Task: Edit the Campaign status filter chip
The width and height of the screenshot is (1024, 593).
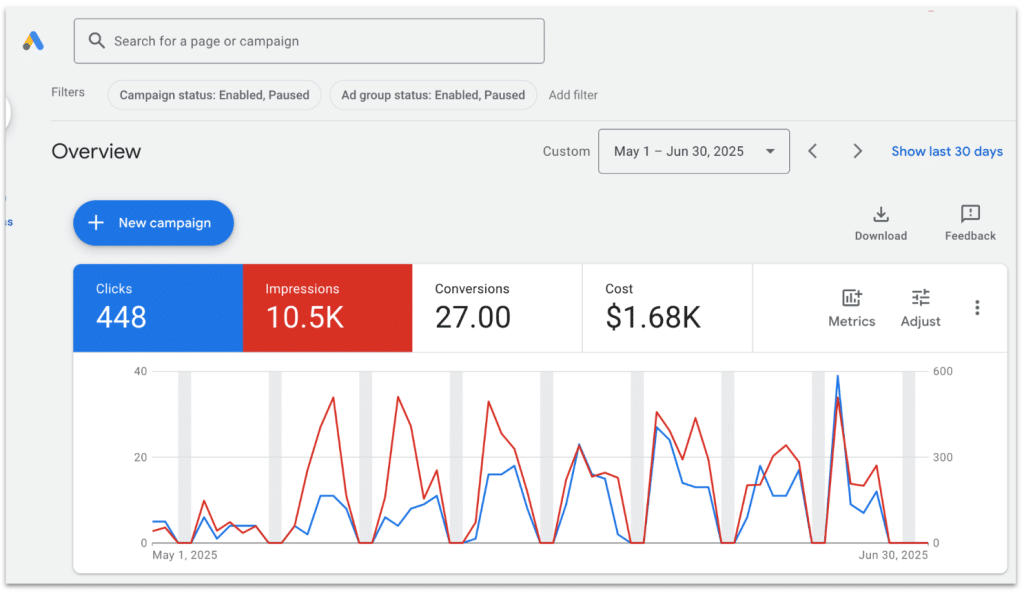Action: [x=214, y=95]
